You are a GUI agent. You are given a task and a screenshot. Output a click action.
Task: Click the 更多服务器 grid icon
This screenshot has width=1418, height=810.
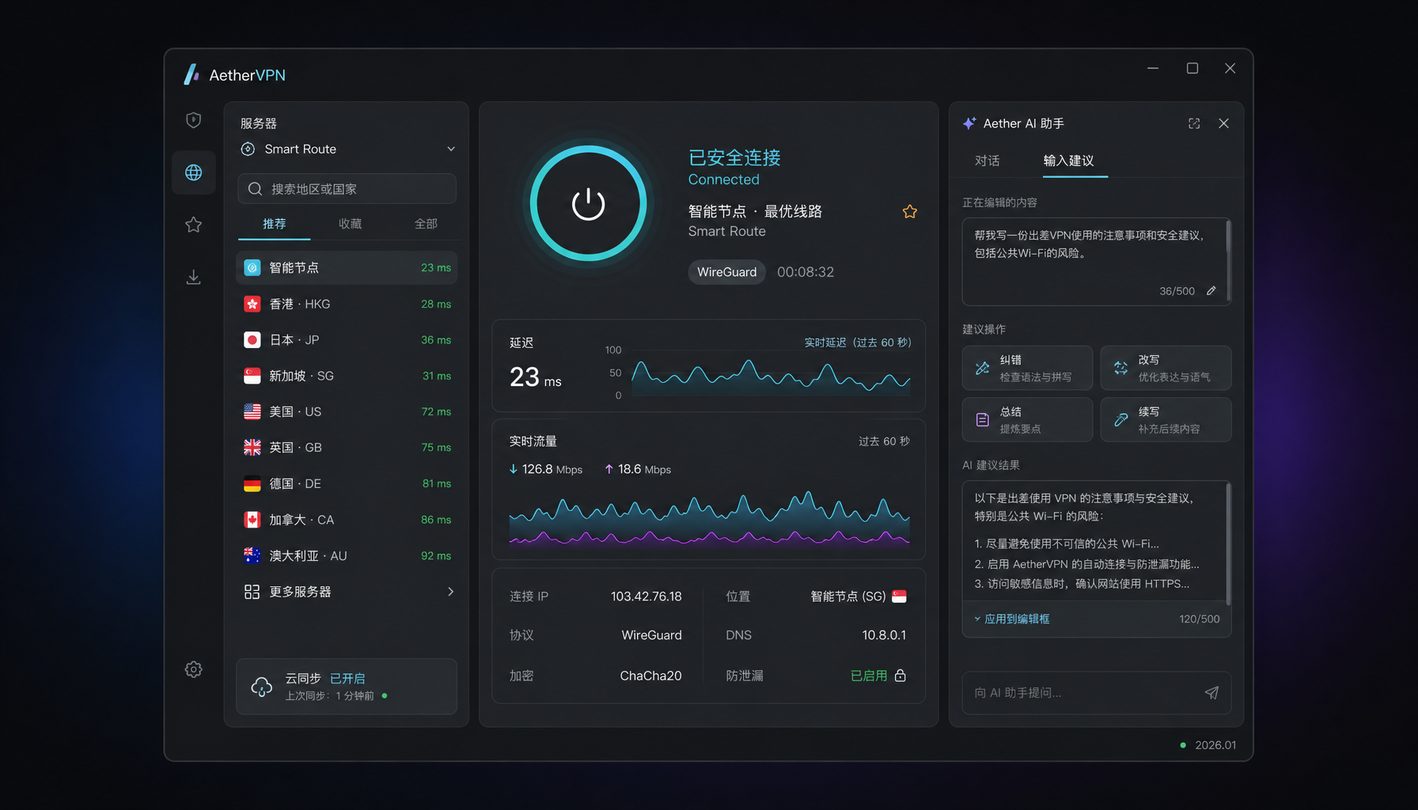(252, 592)
